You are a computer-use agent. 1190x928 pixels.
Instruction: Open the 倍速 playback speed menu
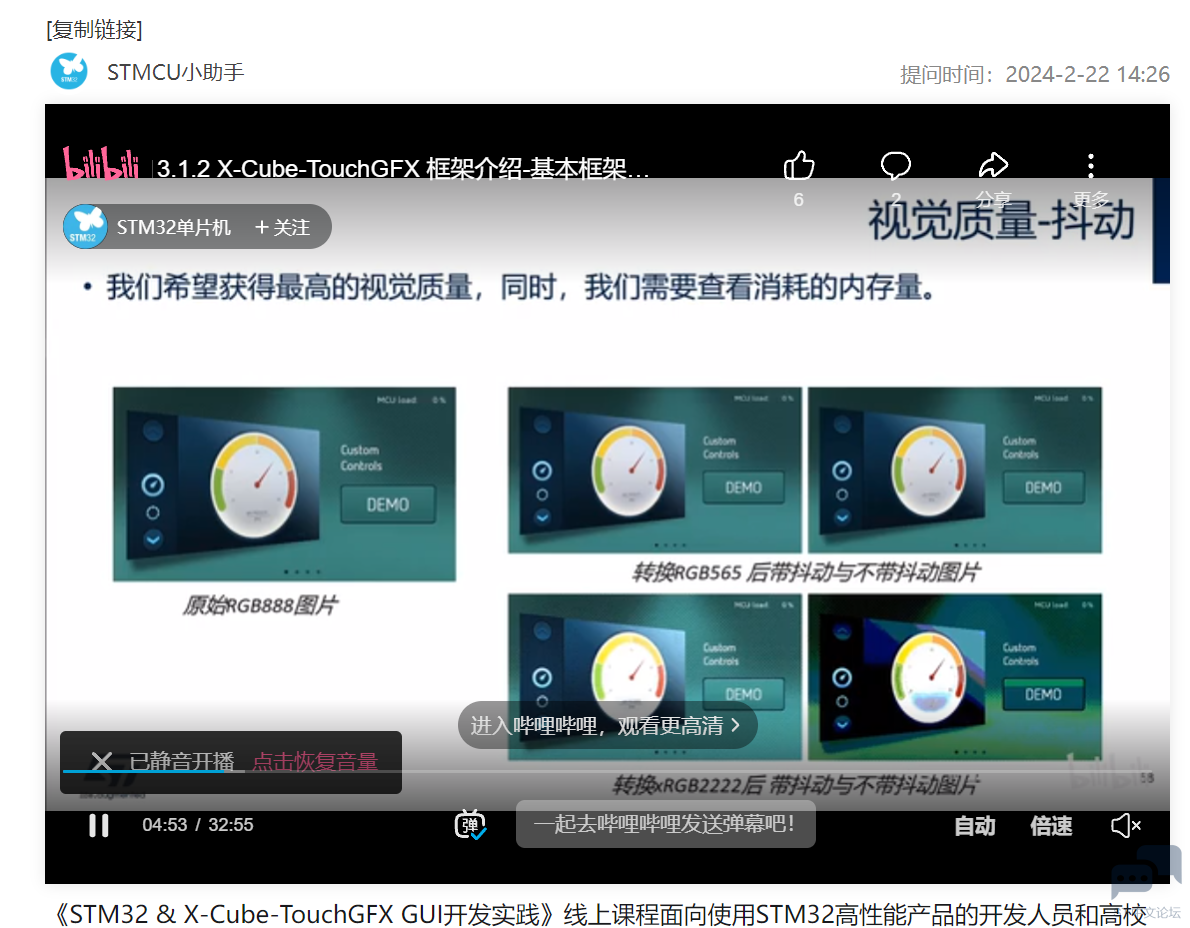1051,826
